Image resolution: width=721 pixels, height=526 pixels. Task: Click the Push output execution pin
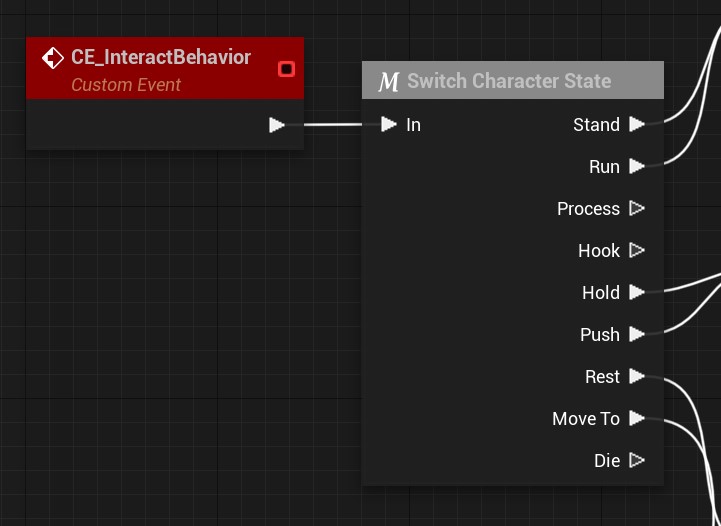tap(637, 335)
